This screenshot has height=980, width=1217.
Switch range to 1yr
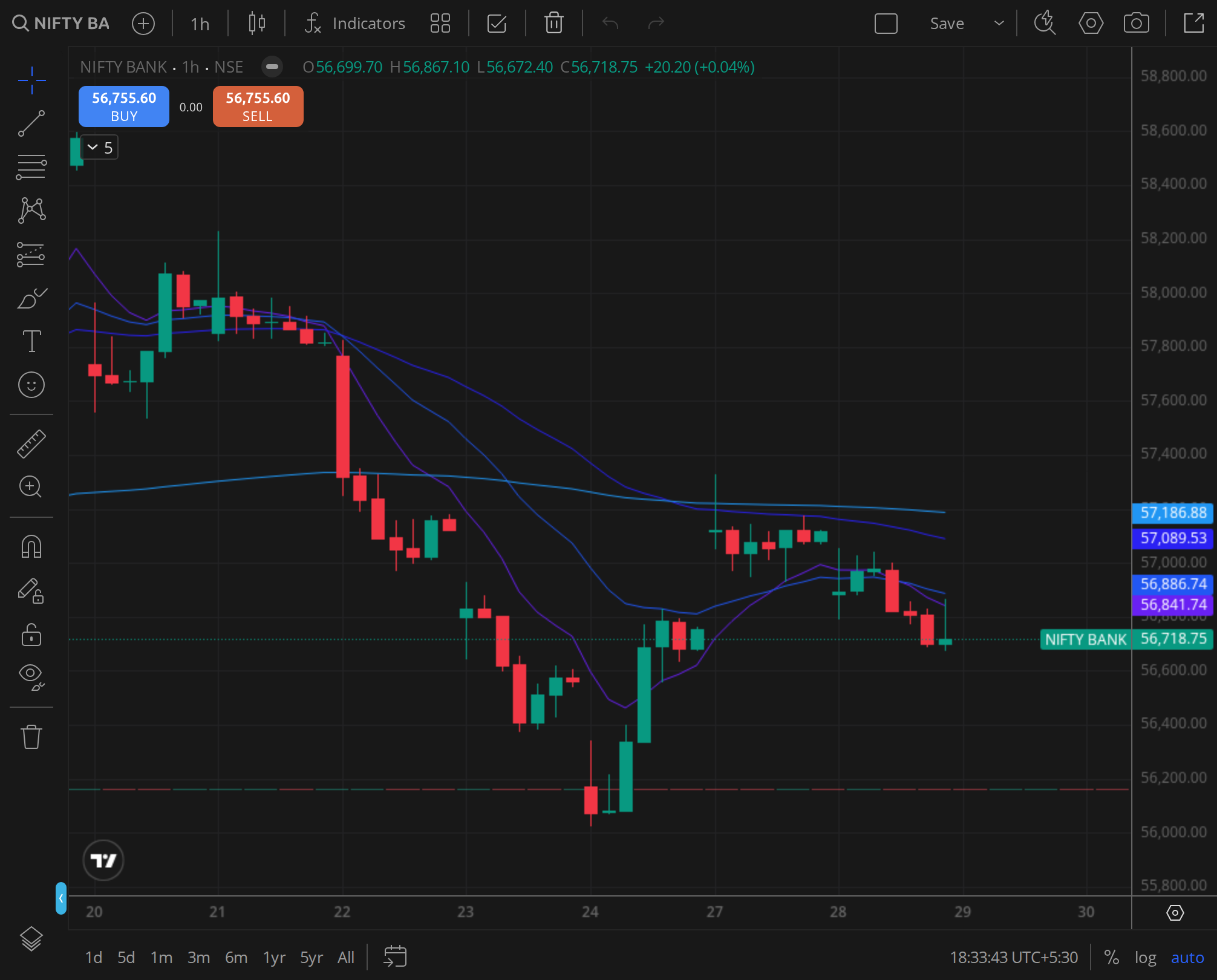click(x=274, y=958)
